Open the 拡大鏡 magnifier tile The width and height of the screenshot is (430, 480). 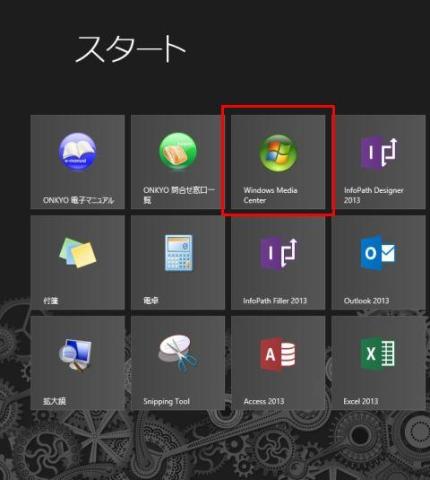point(78,363)
